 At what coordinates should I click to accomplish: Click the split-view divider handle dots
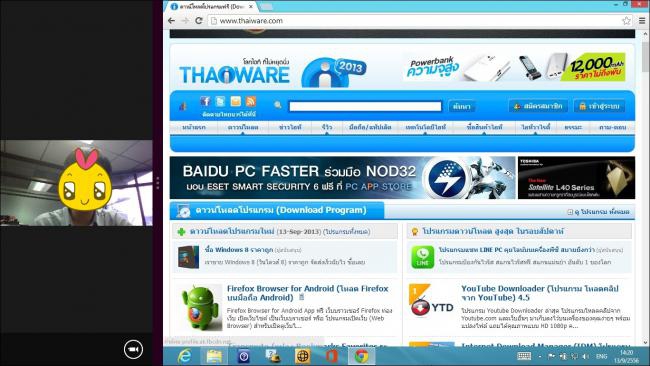click(x=158, y=183)
